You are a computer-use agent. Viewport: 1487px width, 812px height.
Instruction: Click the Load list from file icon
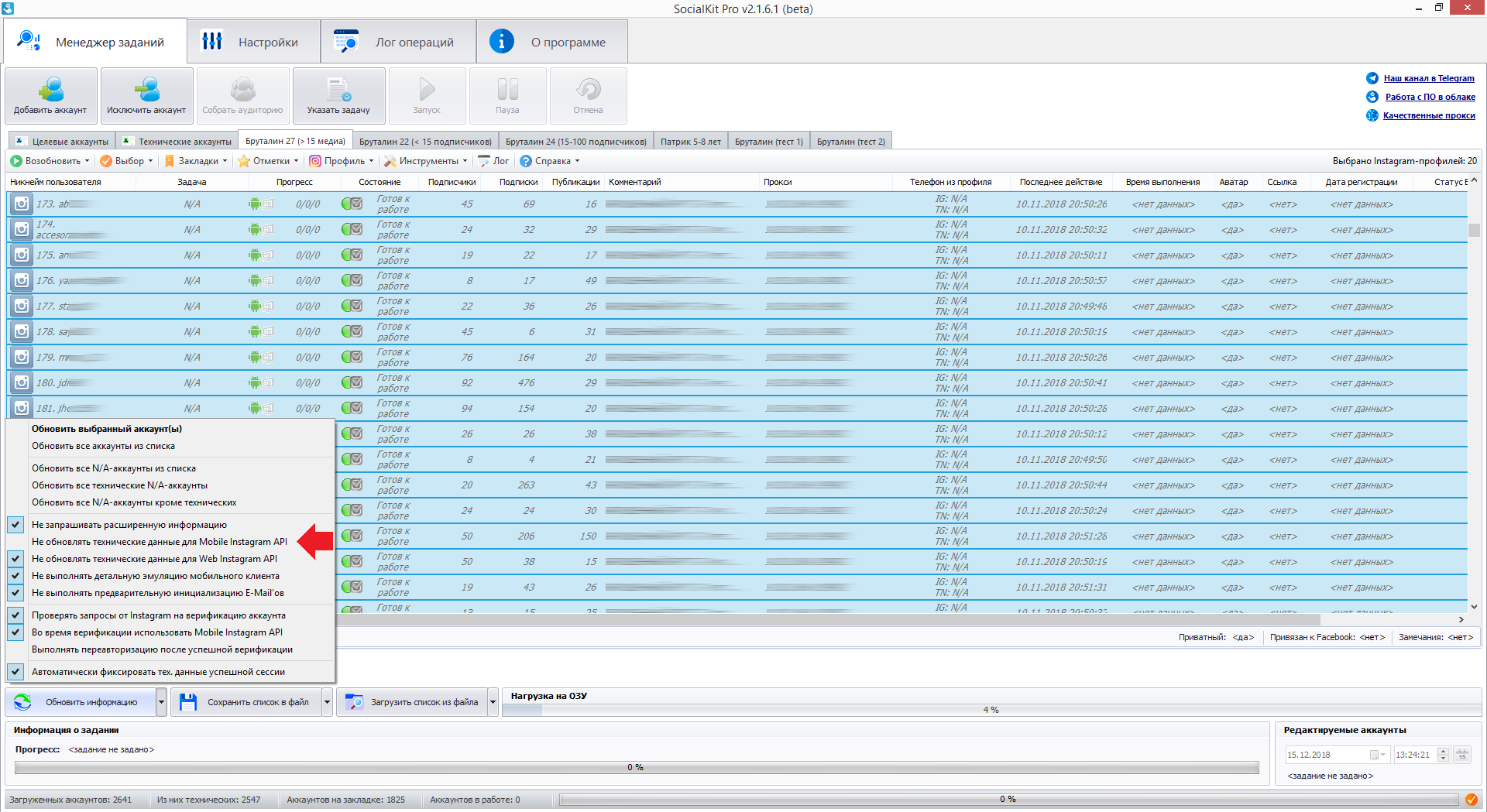[354, 702]
